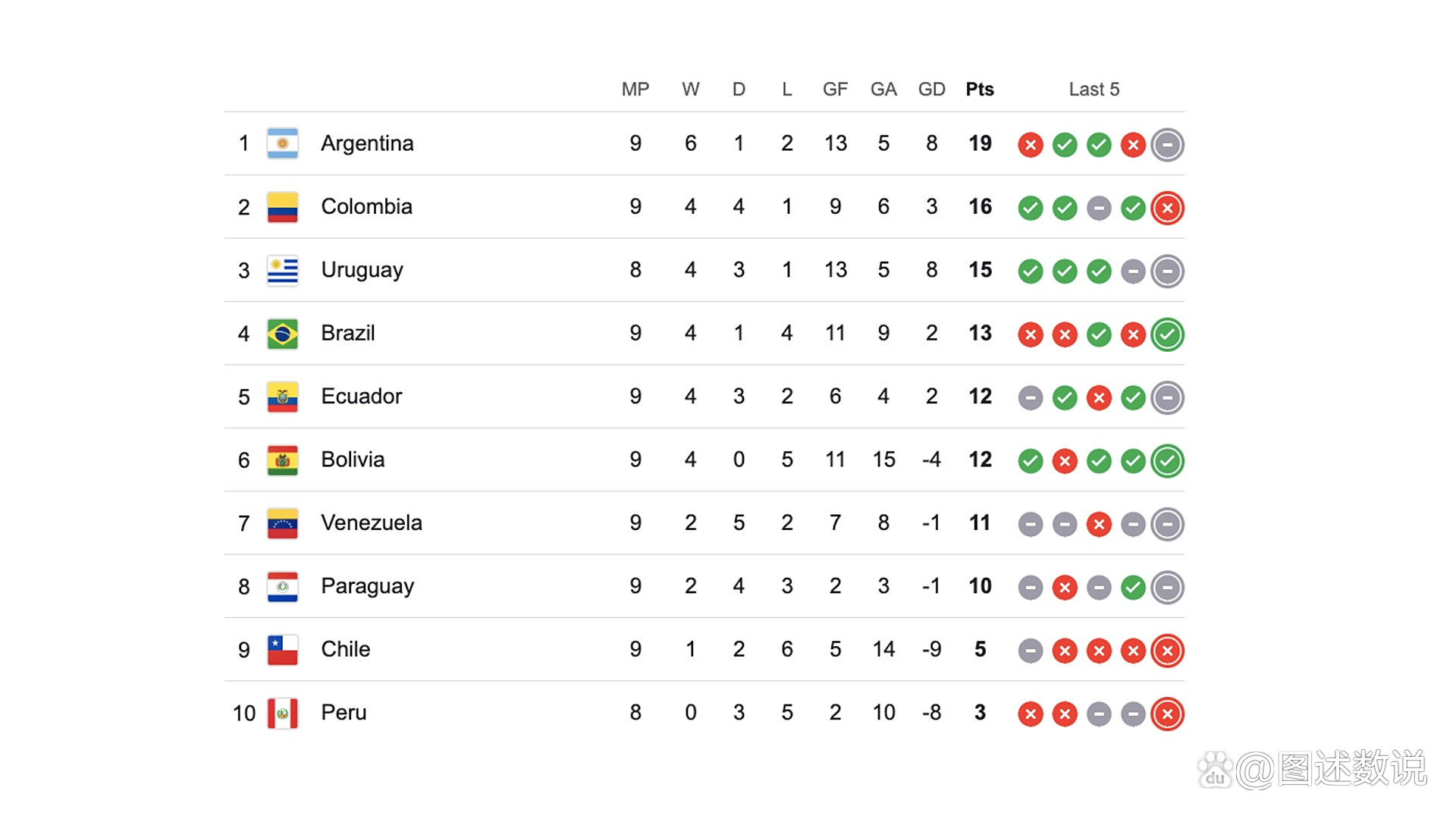
Task: Click Argentina's 19 points value
Action: click(980, 143)
